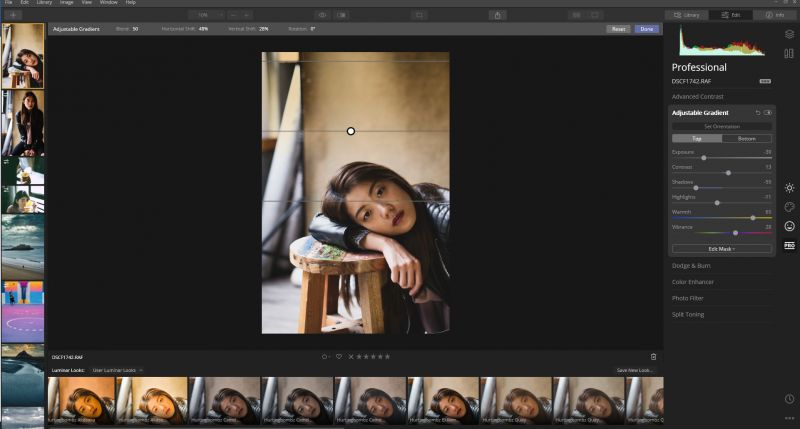The height and width of the screenshot is (429, 800).
Task: Open the Portrait face icon tab
Action: tap(789, 226)
